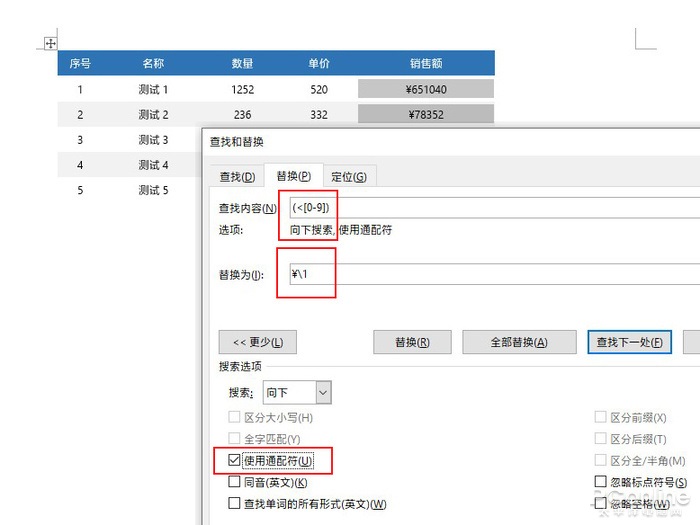Toggle 区分大小写(H) checkbox
700x525 pixels.
234,417
